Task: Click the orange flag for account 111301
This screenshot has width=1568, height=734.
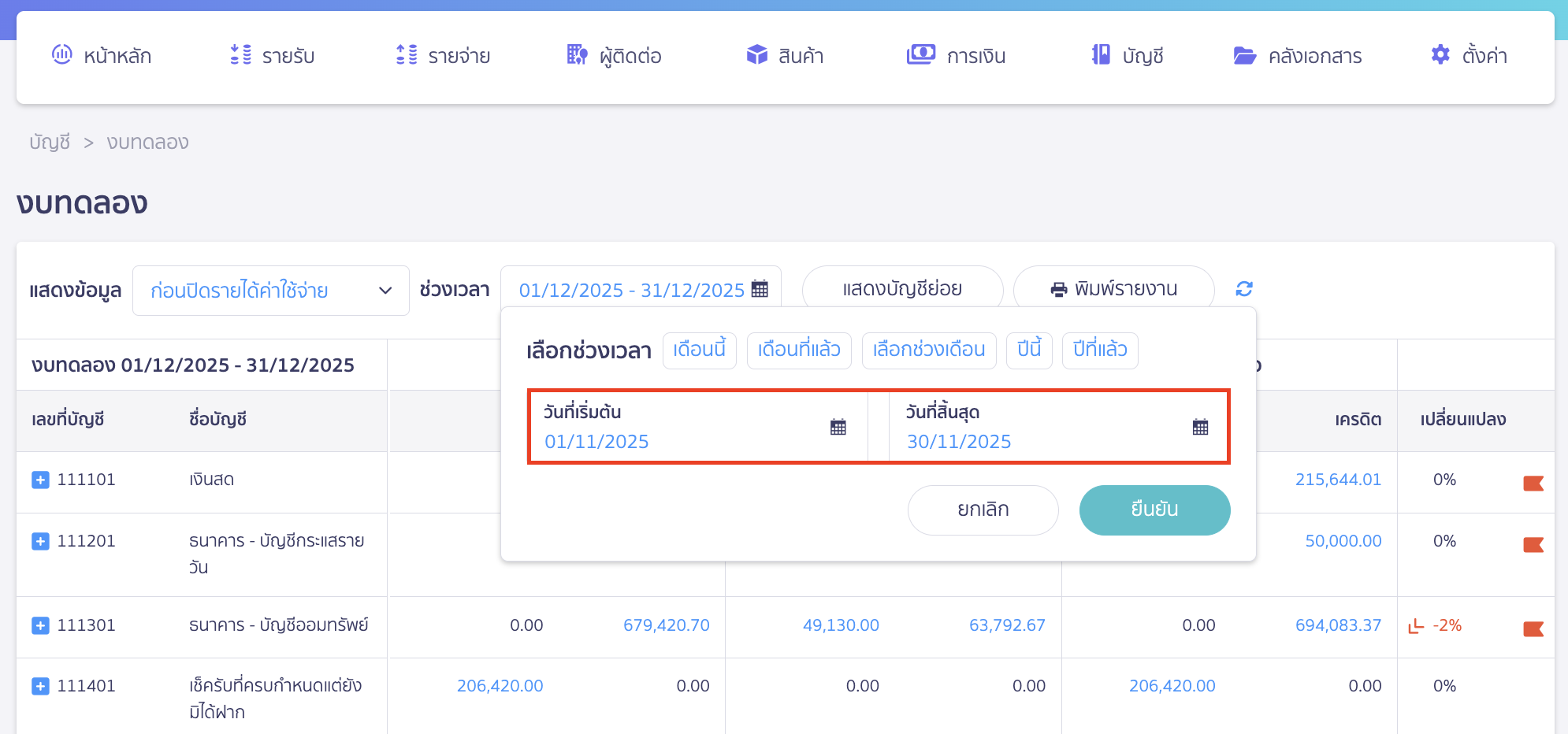Action: 1533,628
